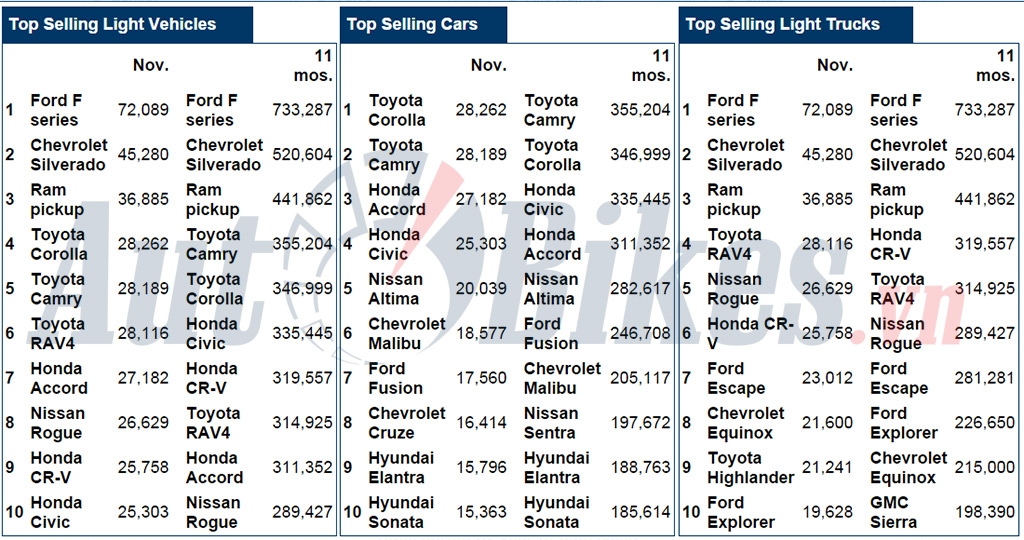Viewport: 1024px width, 540px height.
Task: Select the 23,012 Ford Escape value
Action: point(827,378)
